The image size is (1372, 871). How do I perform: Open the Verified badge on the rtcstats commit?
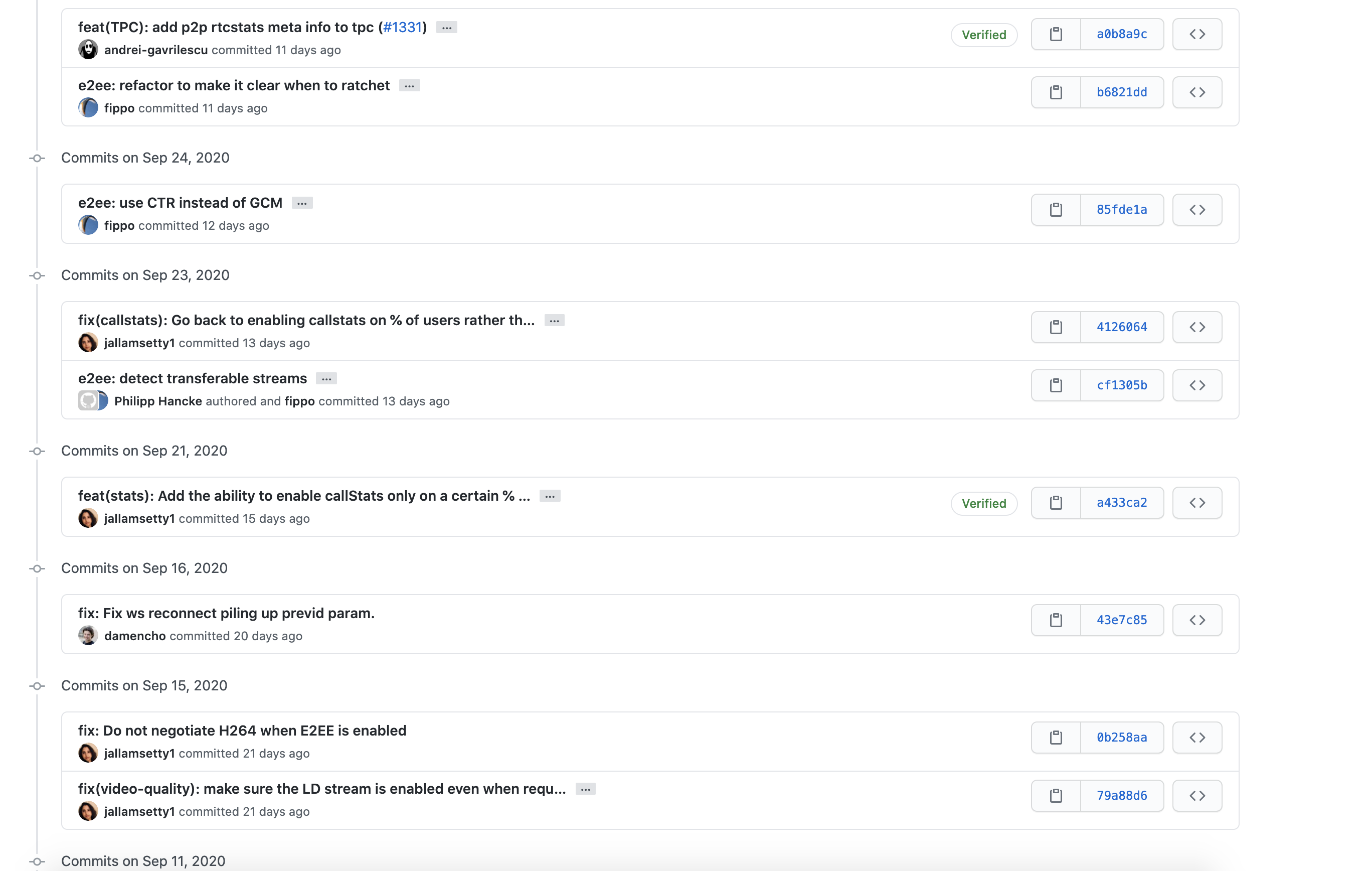(x=984, y=34)
